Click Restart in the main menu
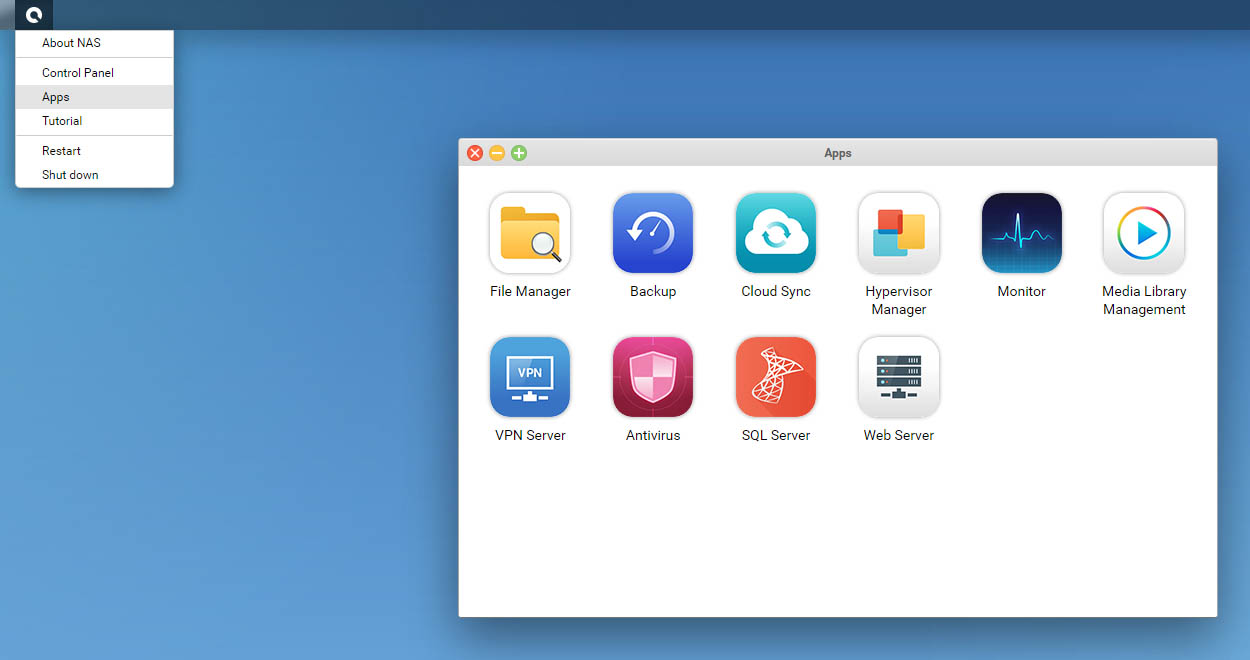The height and width of the screenshot is (660, 1250). click(62, 151)
